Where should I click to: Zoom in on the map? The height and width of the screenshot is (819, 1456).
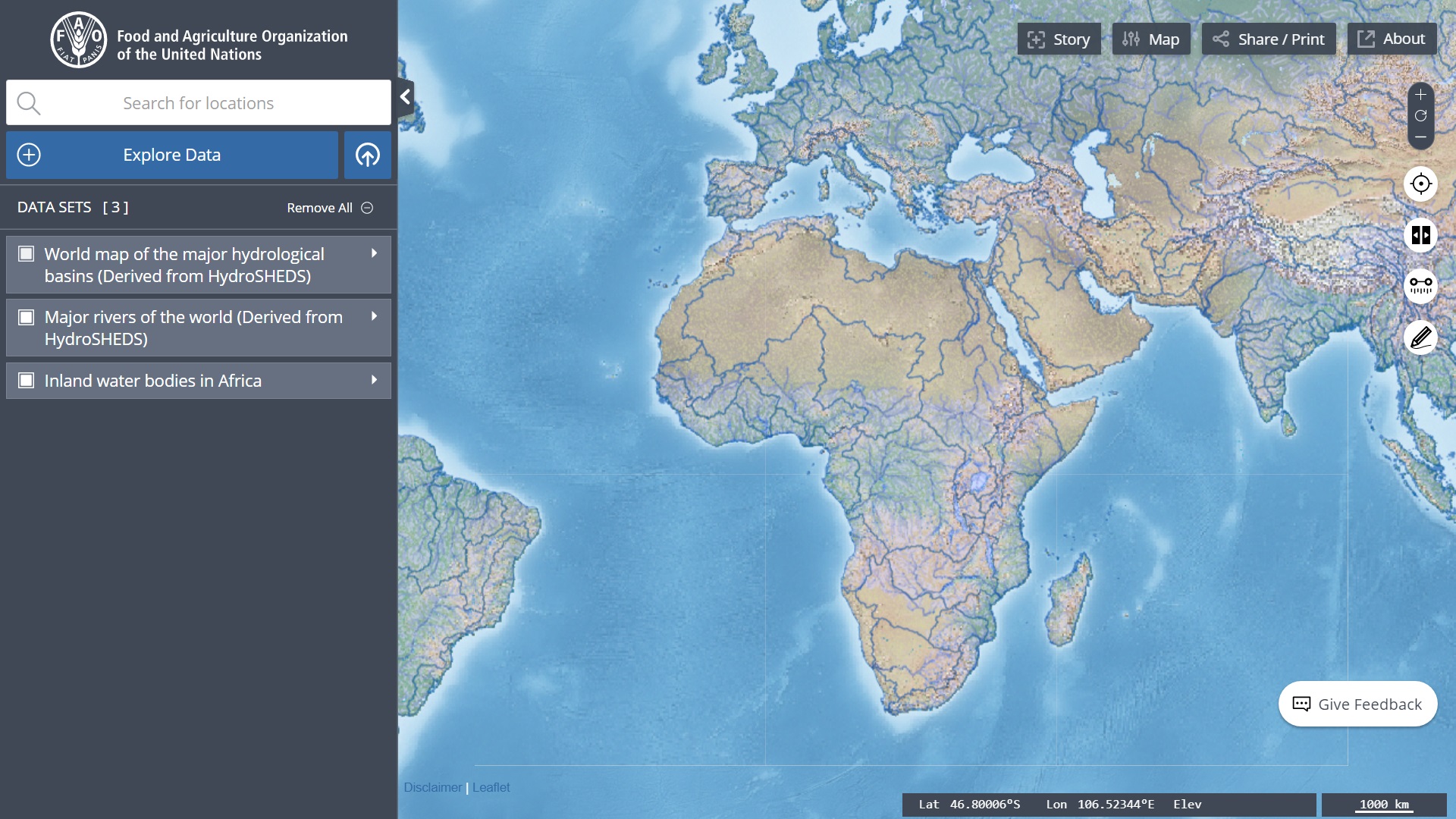pos(1421,96)
